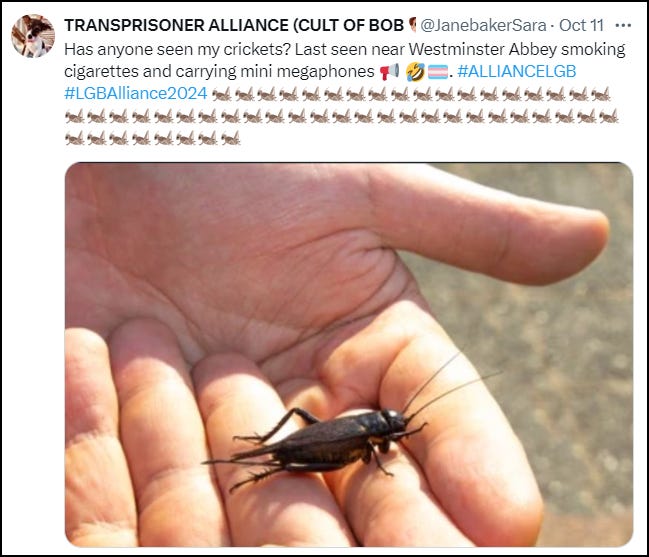Click the transgender flag emoji
Image resolution: width=649 pixels, height=557 pixels.
coord(438,72)
